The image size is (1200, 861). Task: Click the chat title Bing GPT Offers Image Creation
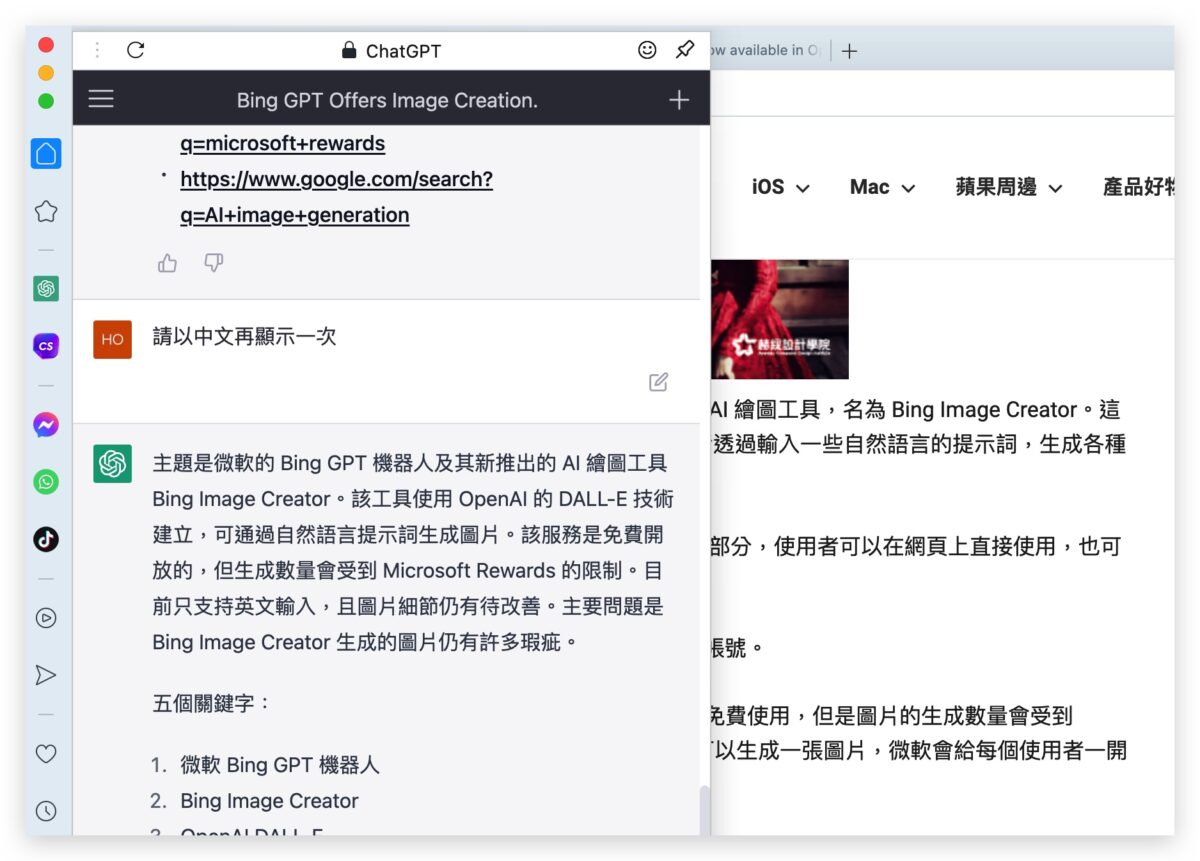pyautogui.click(x=387, y=100)
